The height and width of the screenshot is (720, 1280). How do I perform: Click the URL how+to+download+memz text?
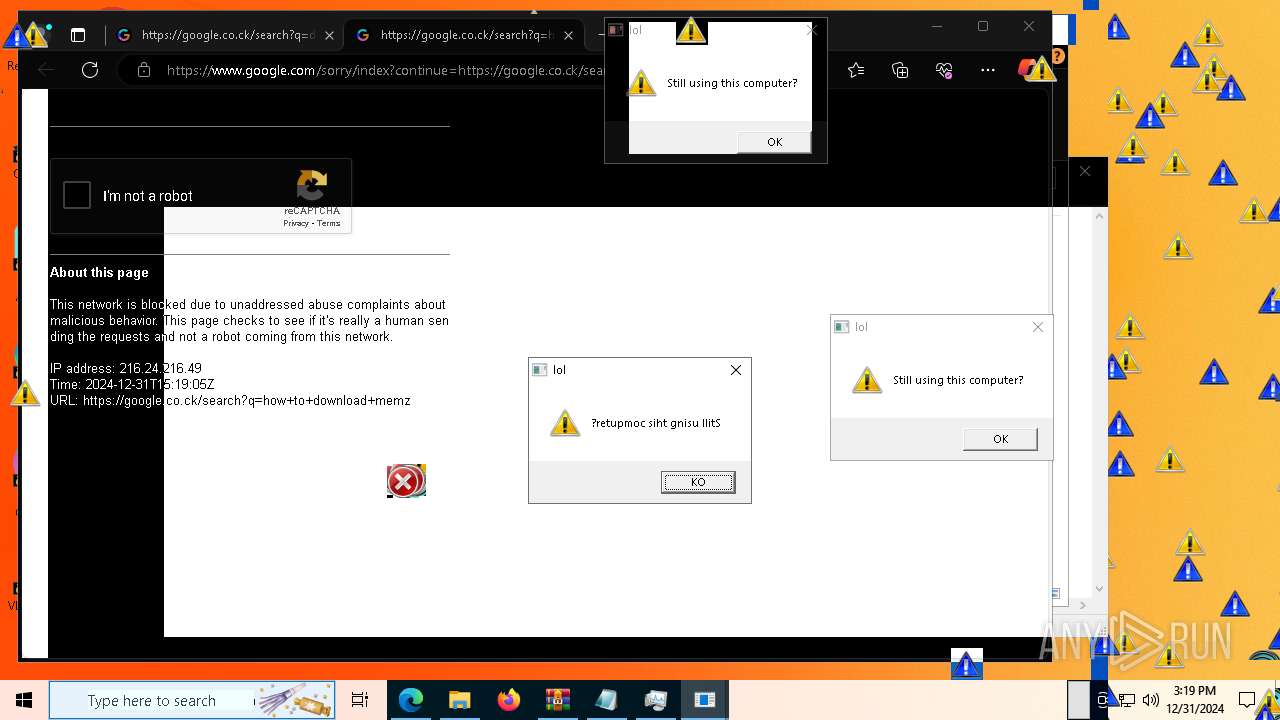230,400
